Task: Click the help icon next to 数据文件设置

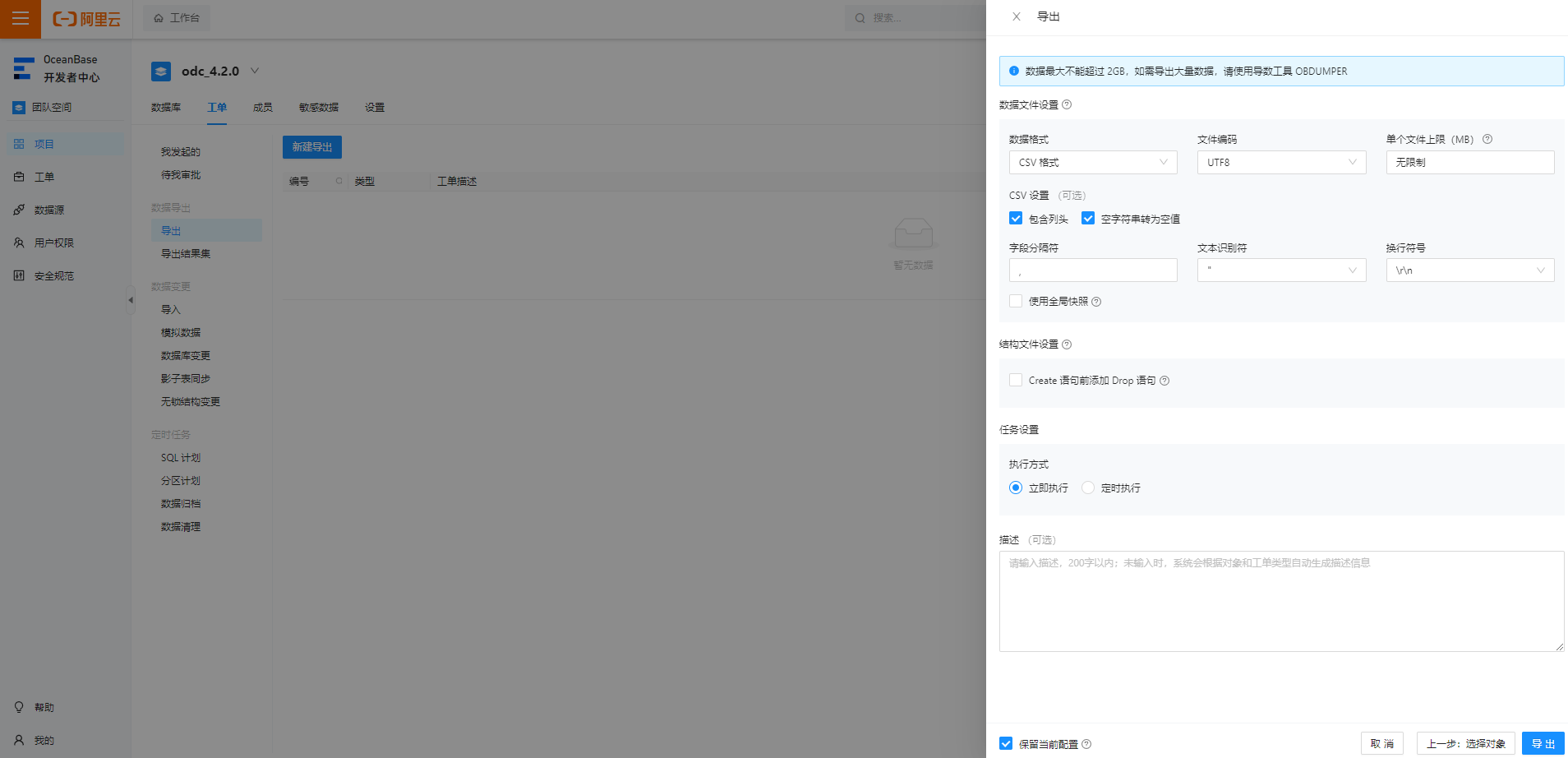Action: pyautogui.click(x=1067, y=104)
